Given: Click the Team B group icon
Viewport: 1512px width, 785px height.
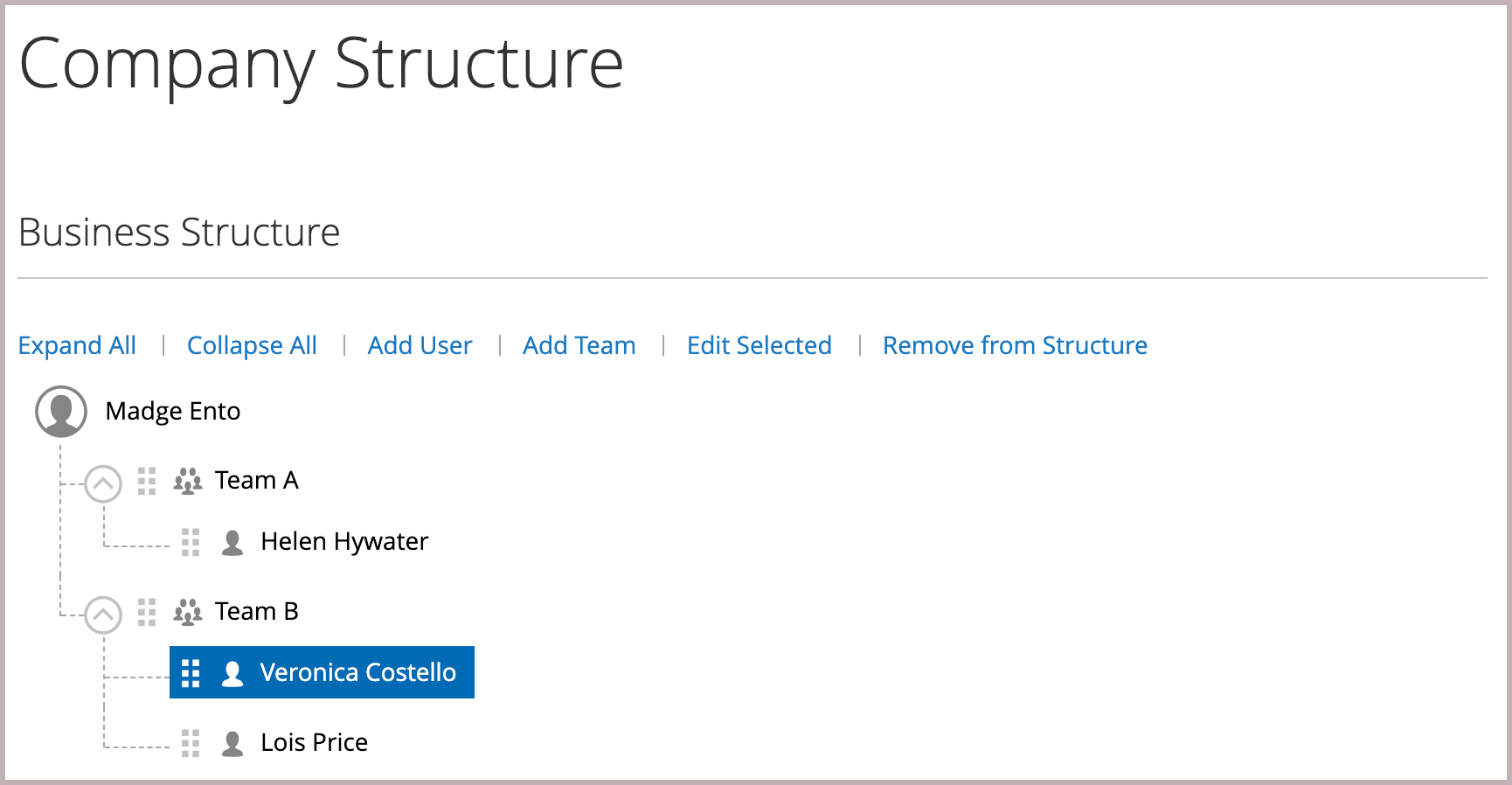Looking at the screenshot, I should click(x=188, y=612).
